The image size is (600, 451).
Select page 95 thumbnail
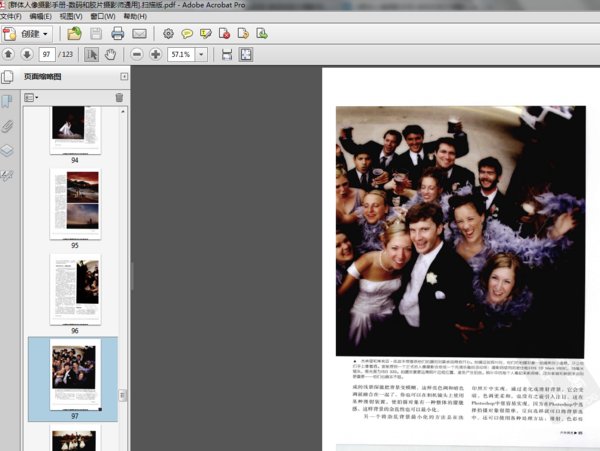coord(75,204)
